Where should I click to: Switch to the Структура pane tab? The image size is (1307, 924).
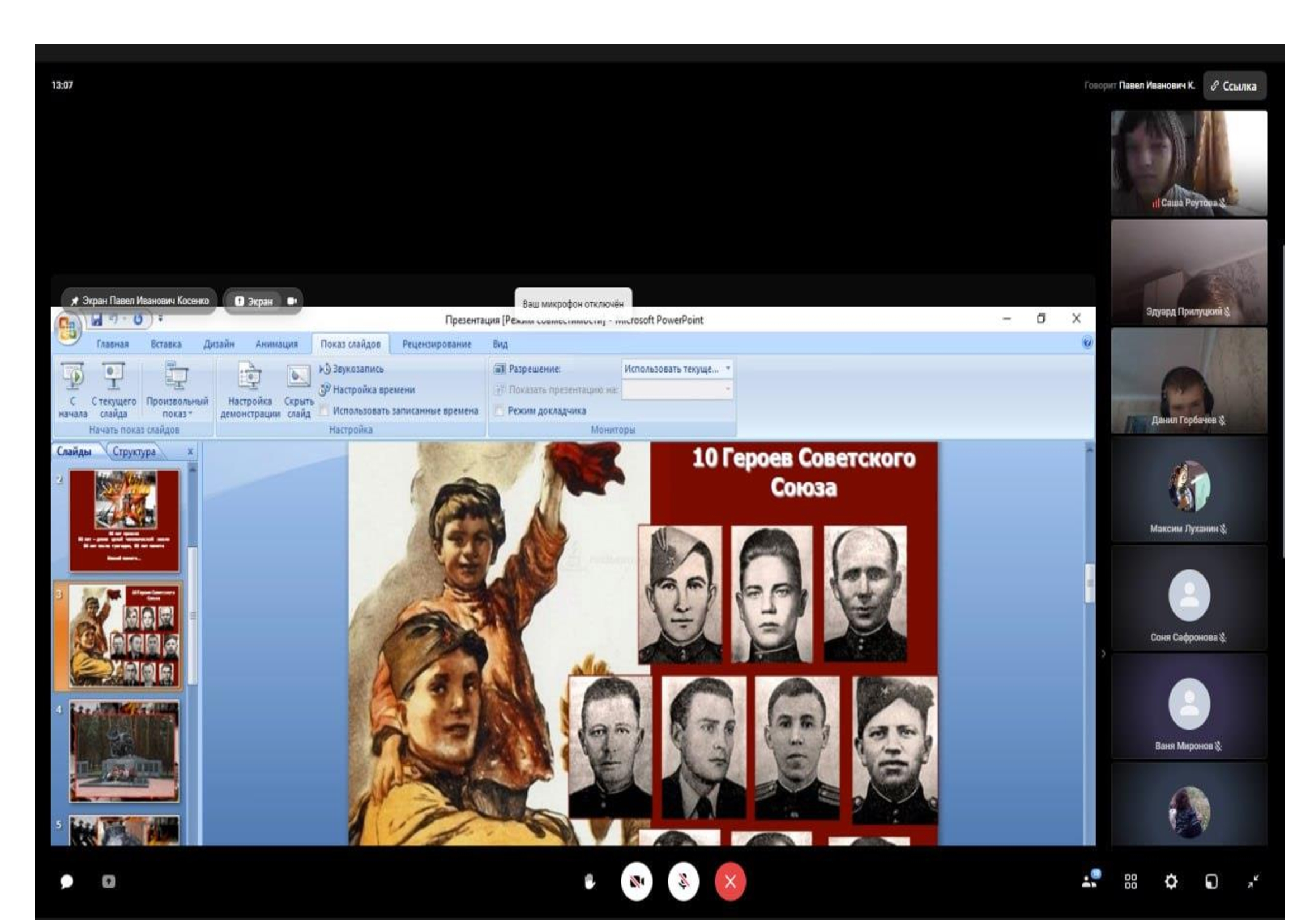point(134,451)
